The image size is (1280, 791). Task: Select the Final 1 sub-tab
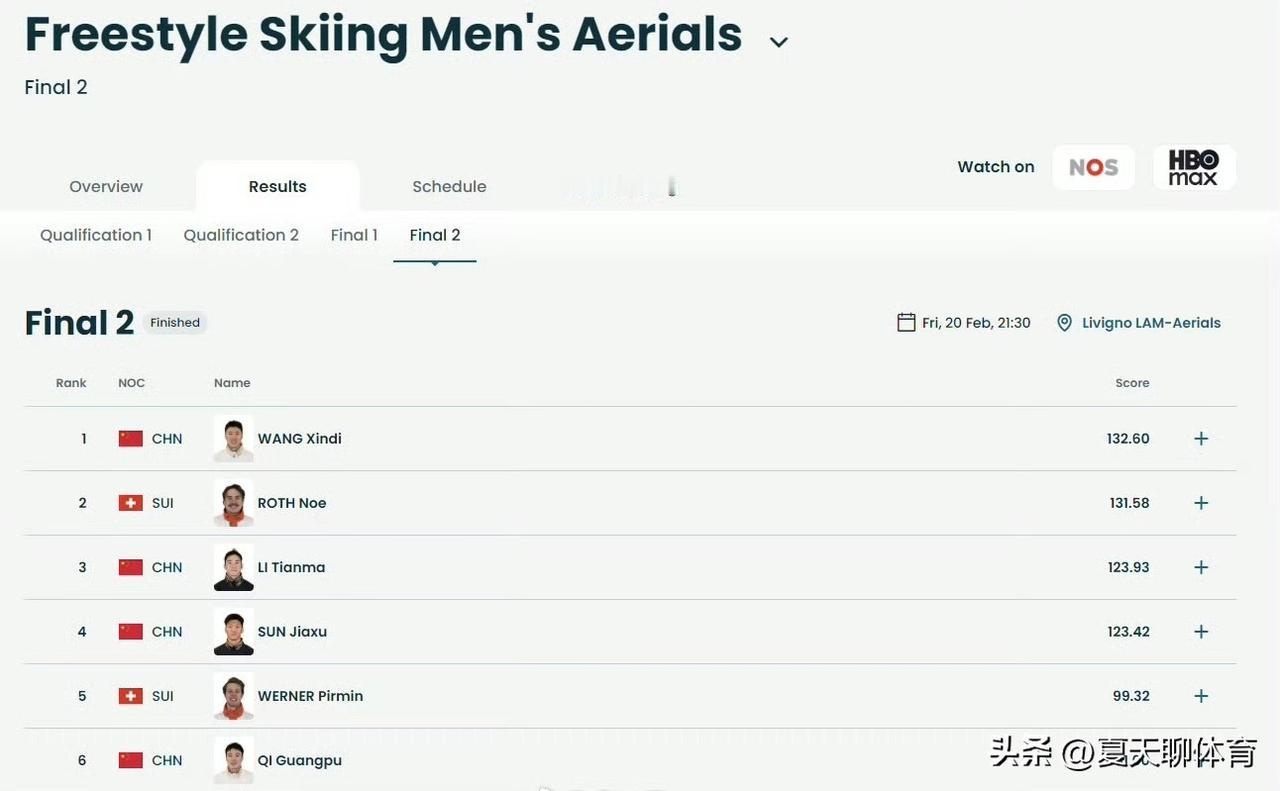click(354, 235)
